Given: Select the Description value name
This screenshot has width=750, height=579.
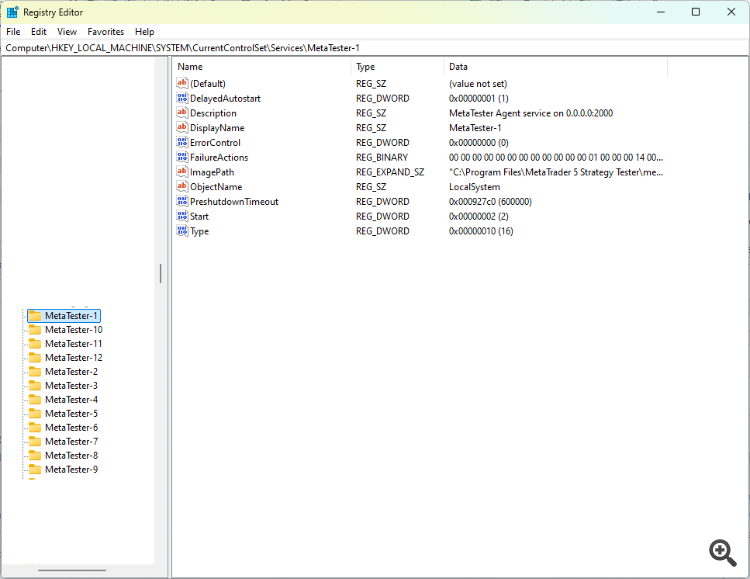Looking at the screenshot, I should pos(213,113).
